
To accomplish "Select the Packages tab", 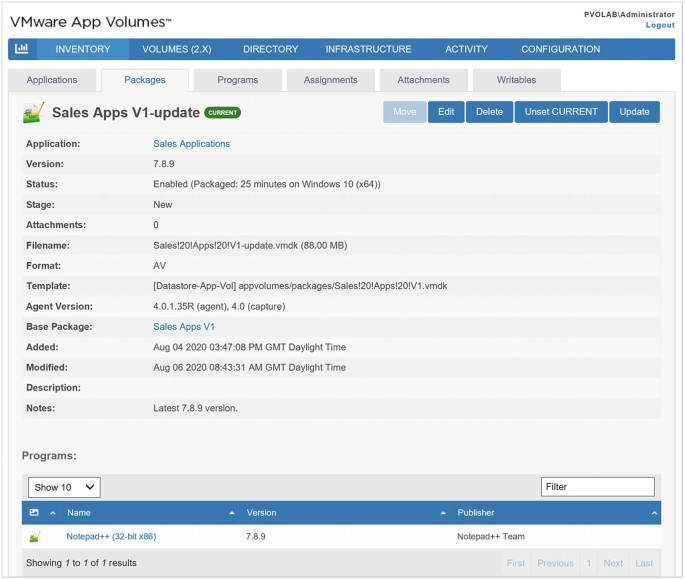I will (145, 80).
